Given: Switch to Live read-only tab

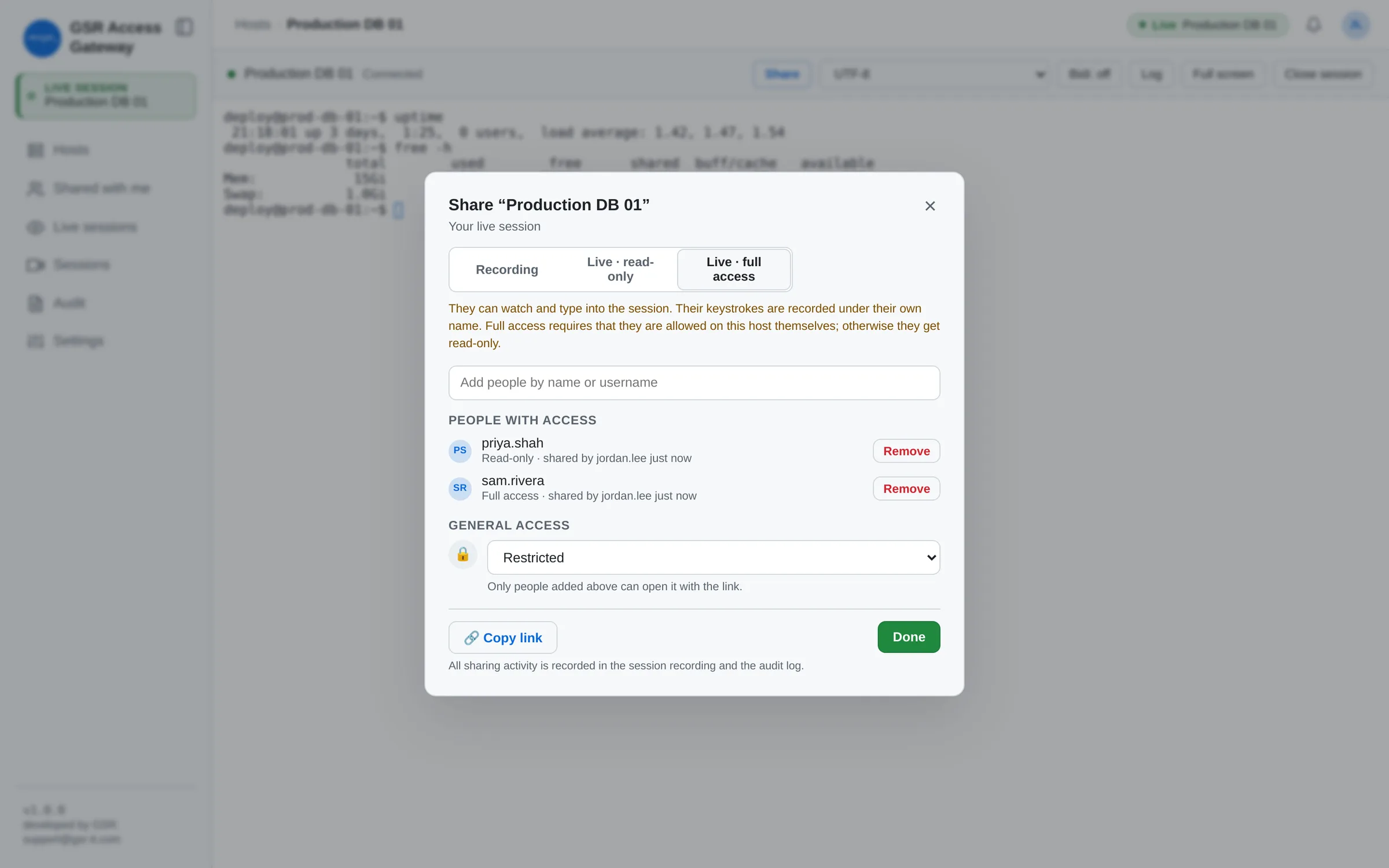Looking at the screenshot, I should coord(620,270).
